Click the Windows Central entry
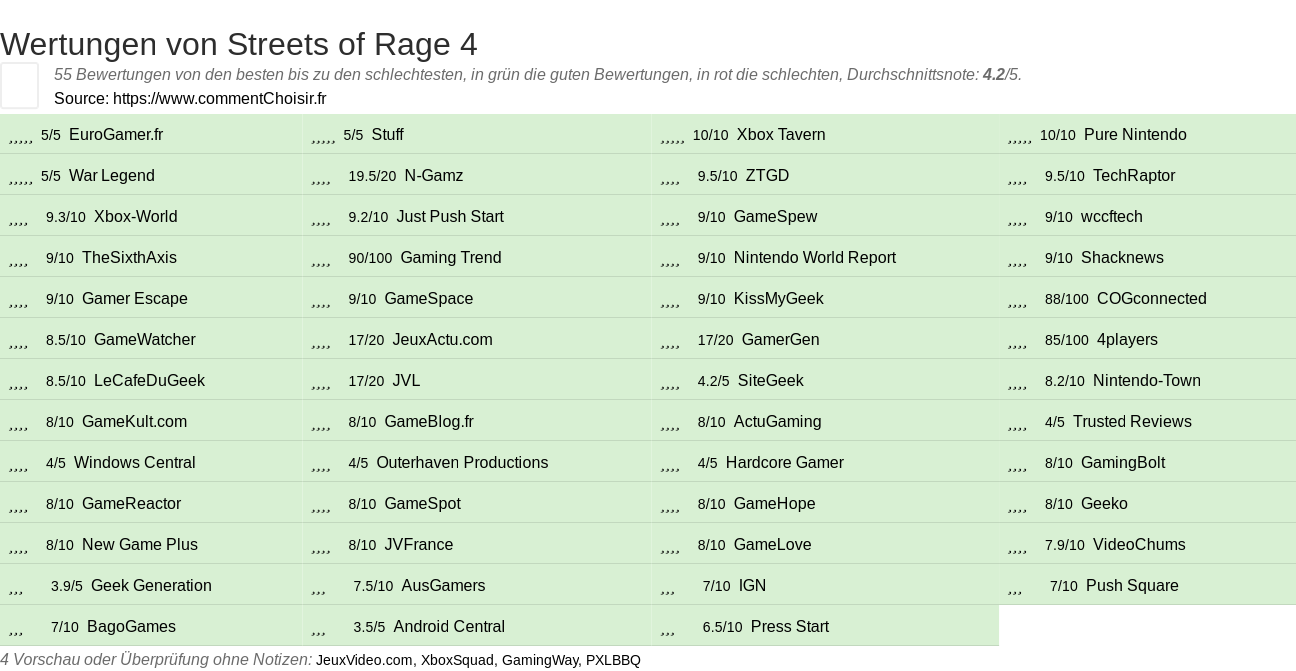The image size is (1296, 671). [135, 462]
